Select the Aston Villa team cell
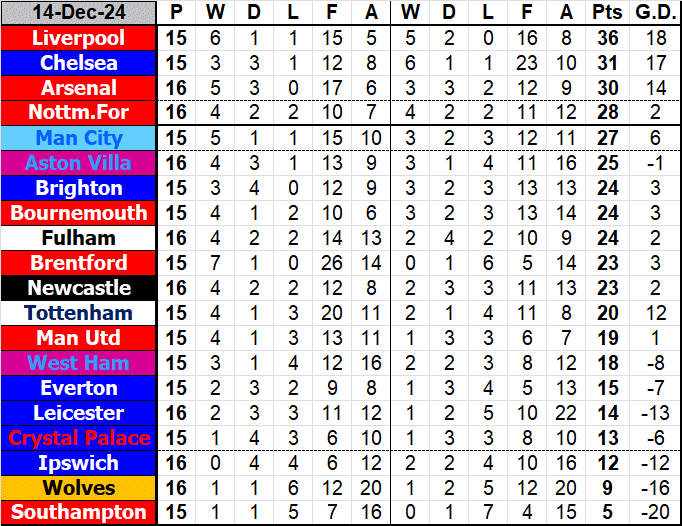The width and height of the screenshot is (682, 526). click(x=79, y=163)
